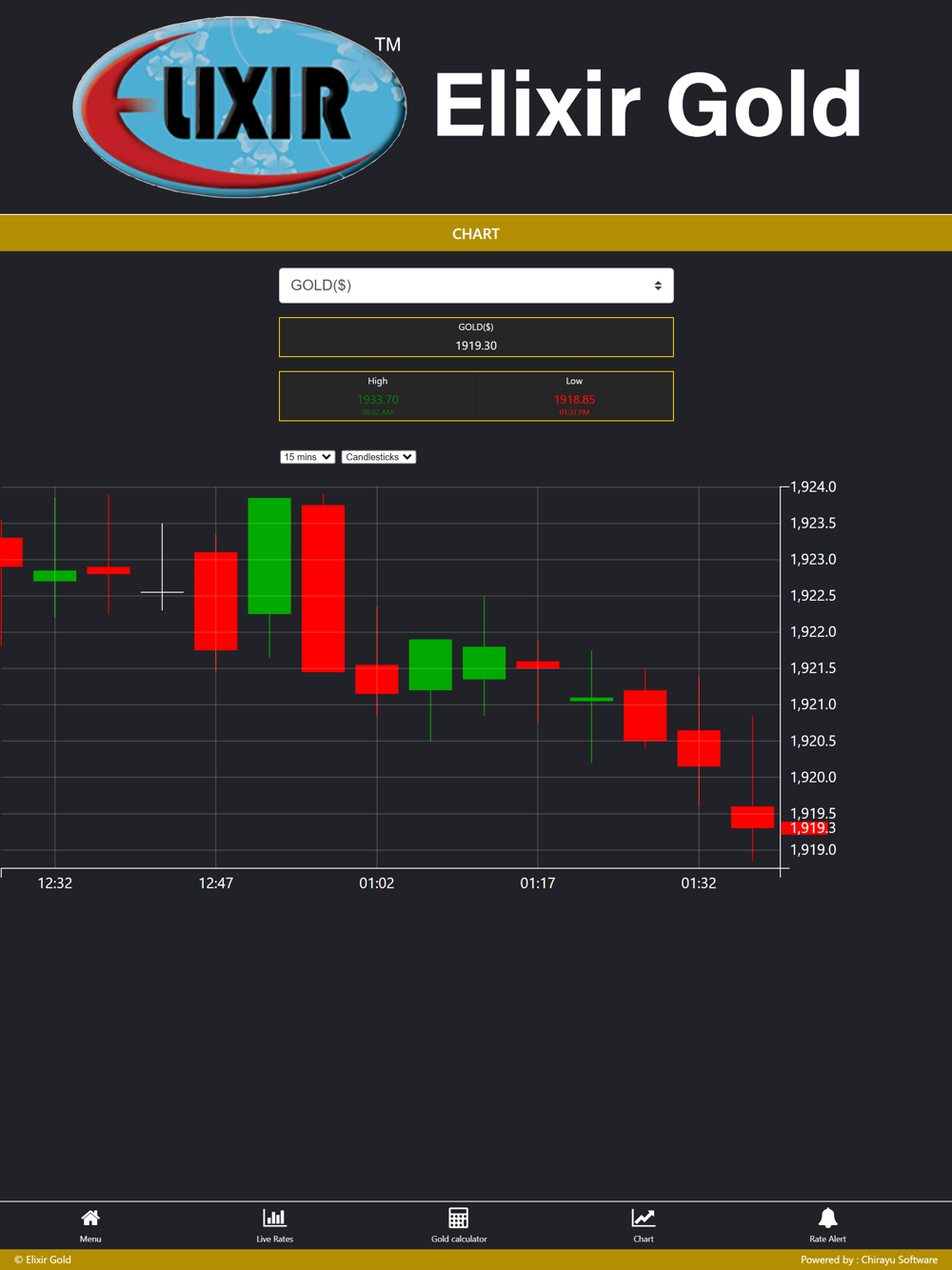
Task: Click the 1,922.0 price axis label
Action: pyautogui.click(x=814, y=632)
